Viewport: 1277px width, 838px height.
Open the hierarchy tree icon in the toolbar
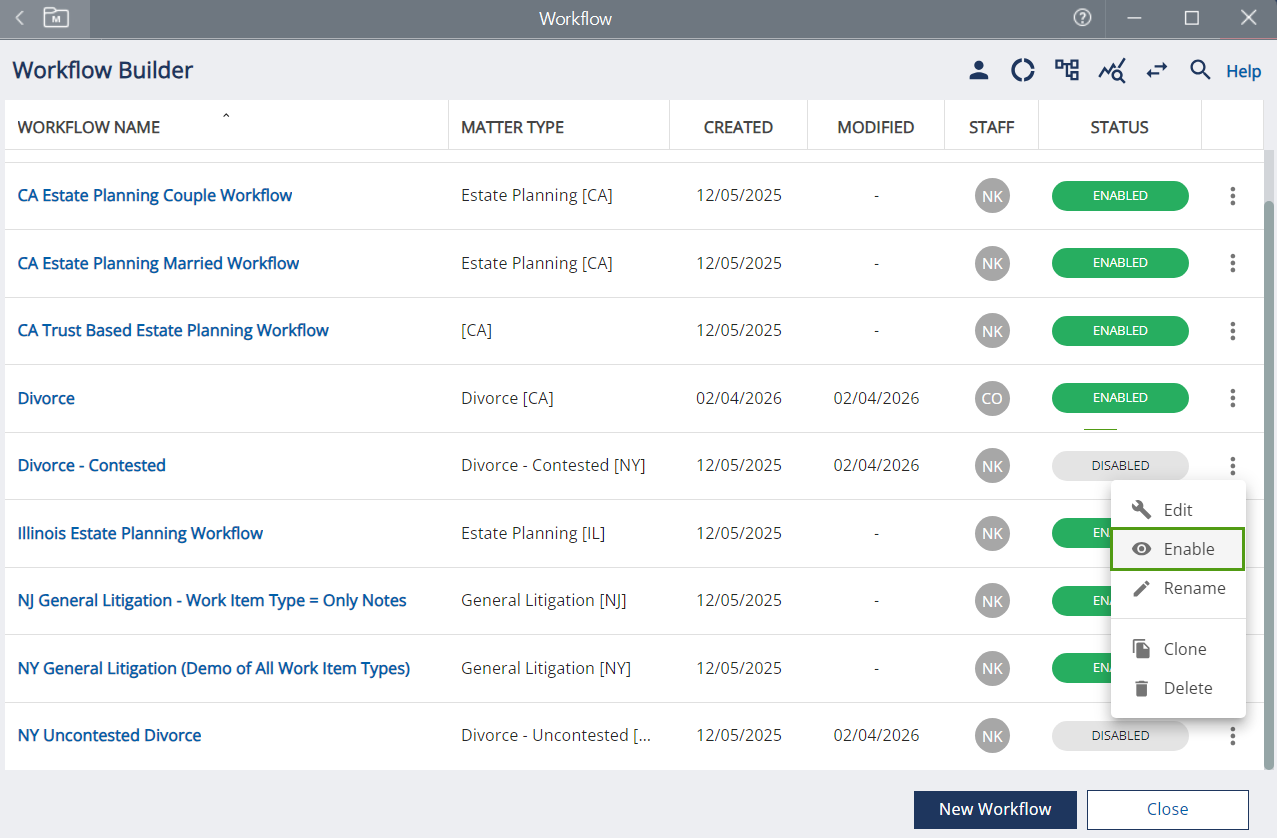[1067, 70]
